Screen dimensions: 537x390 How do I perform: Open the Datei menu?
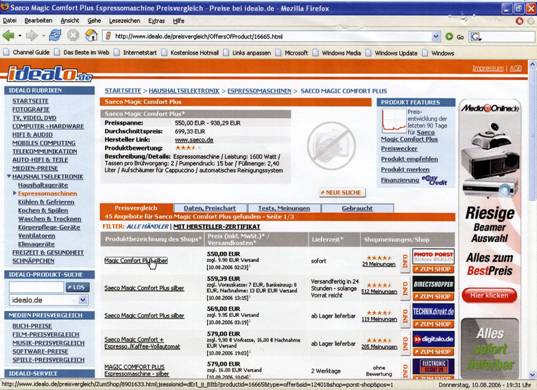click(x=10, y=21)
